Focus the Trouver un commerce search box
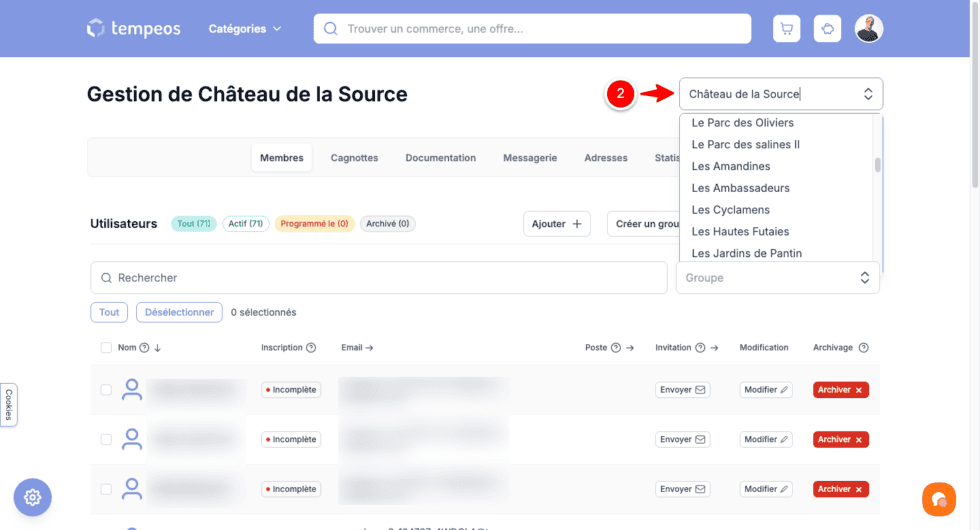The image size is (980, 530). pos(532,29)
